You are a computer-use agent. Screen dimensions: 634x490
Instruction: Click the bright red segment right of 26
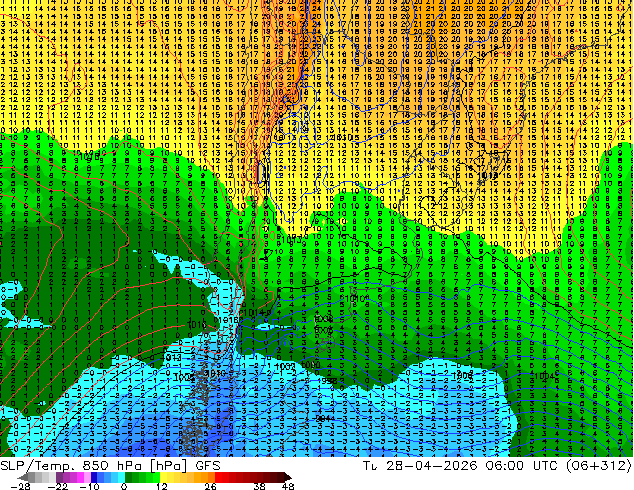click(218, 477)
